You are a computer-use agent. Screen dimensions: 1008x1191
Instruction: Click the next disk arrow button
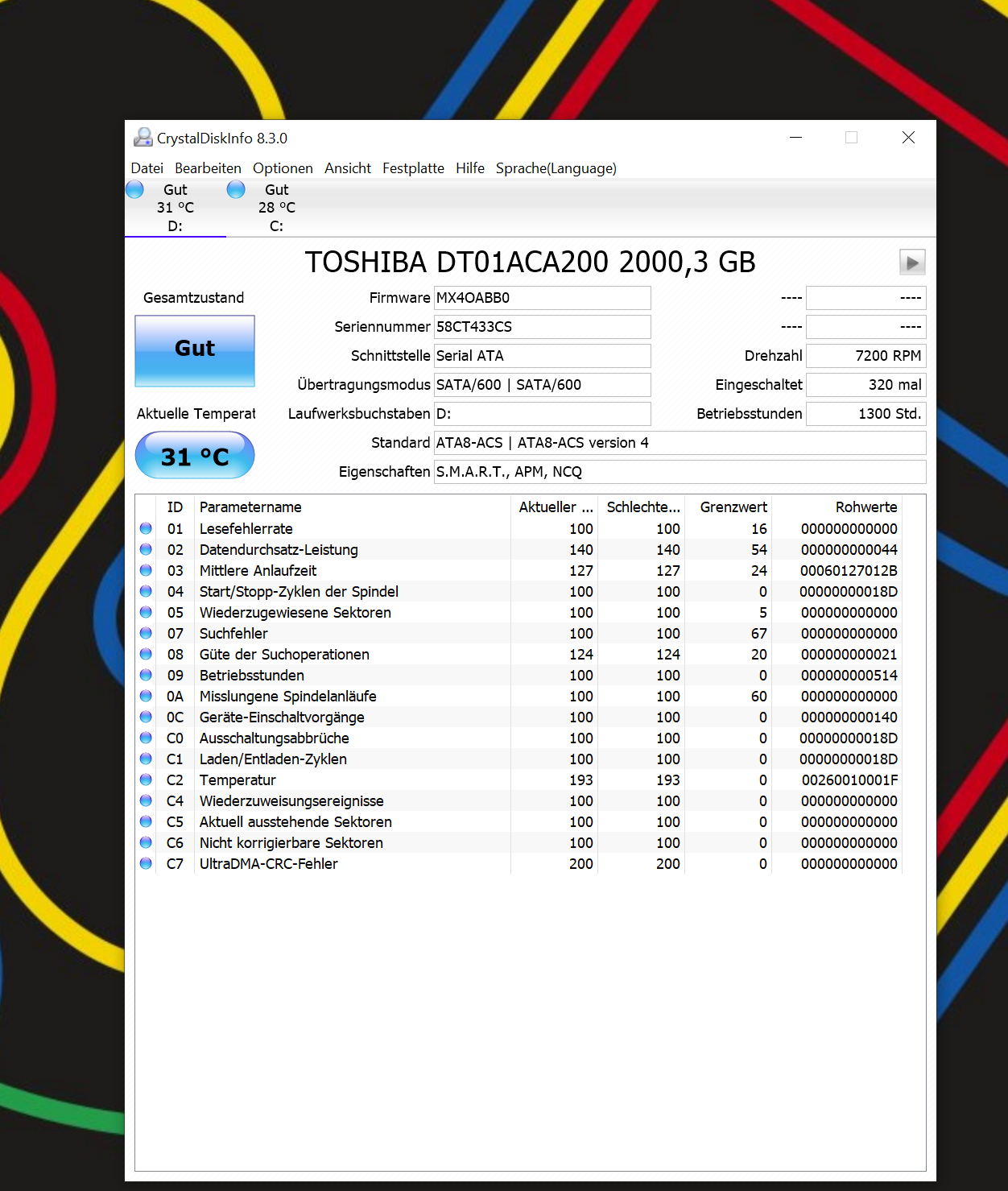click(x=912, y=263)
